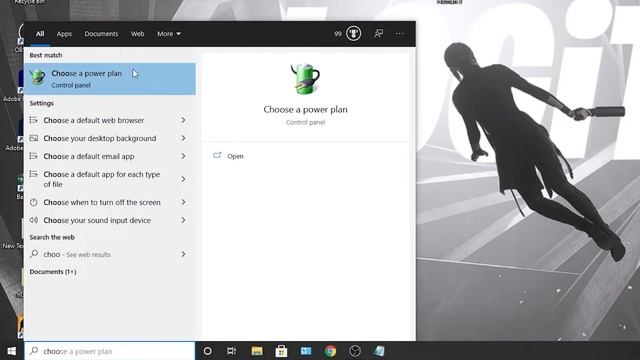Expand the More dropdown
The height and width of the screenshot is (360, 640).
pos(169,34)
